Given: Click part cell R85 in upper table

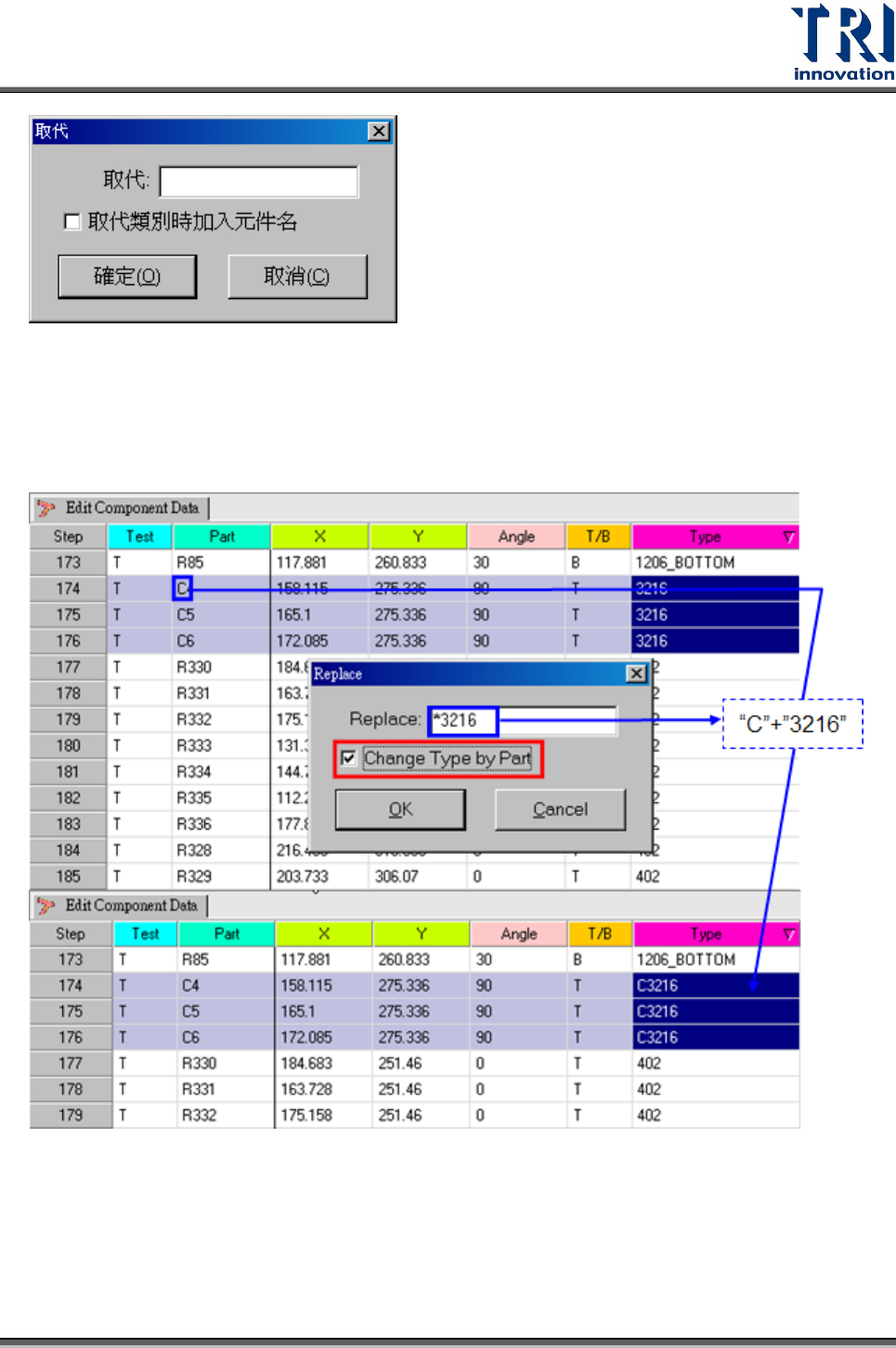Looking at the screenshot, I should pyautogui.click(x=221, y=563).
